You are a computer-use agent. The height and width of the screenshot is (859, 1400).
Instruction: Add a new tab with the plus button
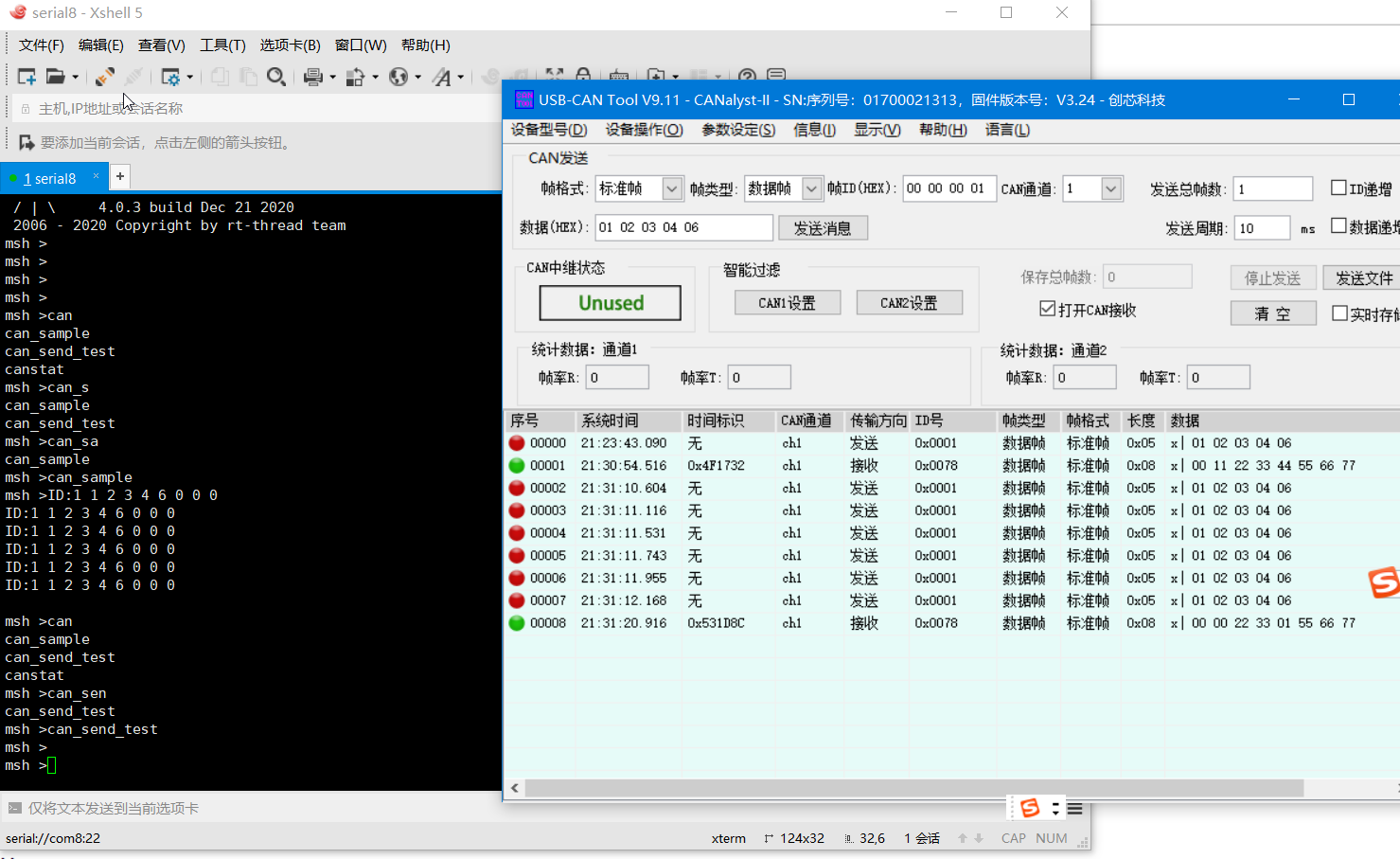pos(120,176)
